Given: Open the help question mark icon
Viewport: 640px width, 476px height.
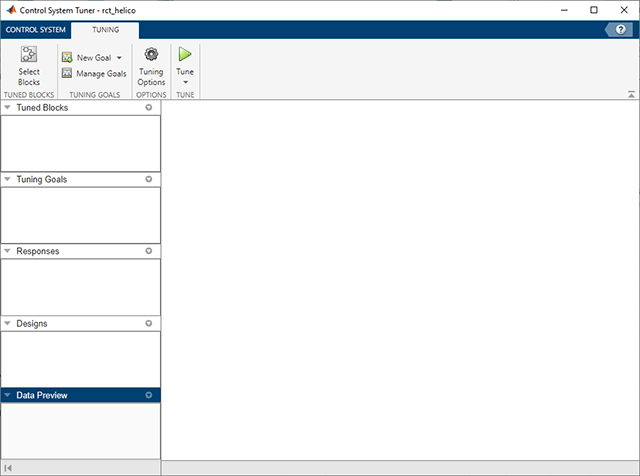Looking at the screenshot, I should coord(622,30).
